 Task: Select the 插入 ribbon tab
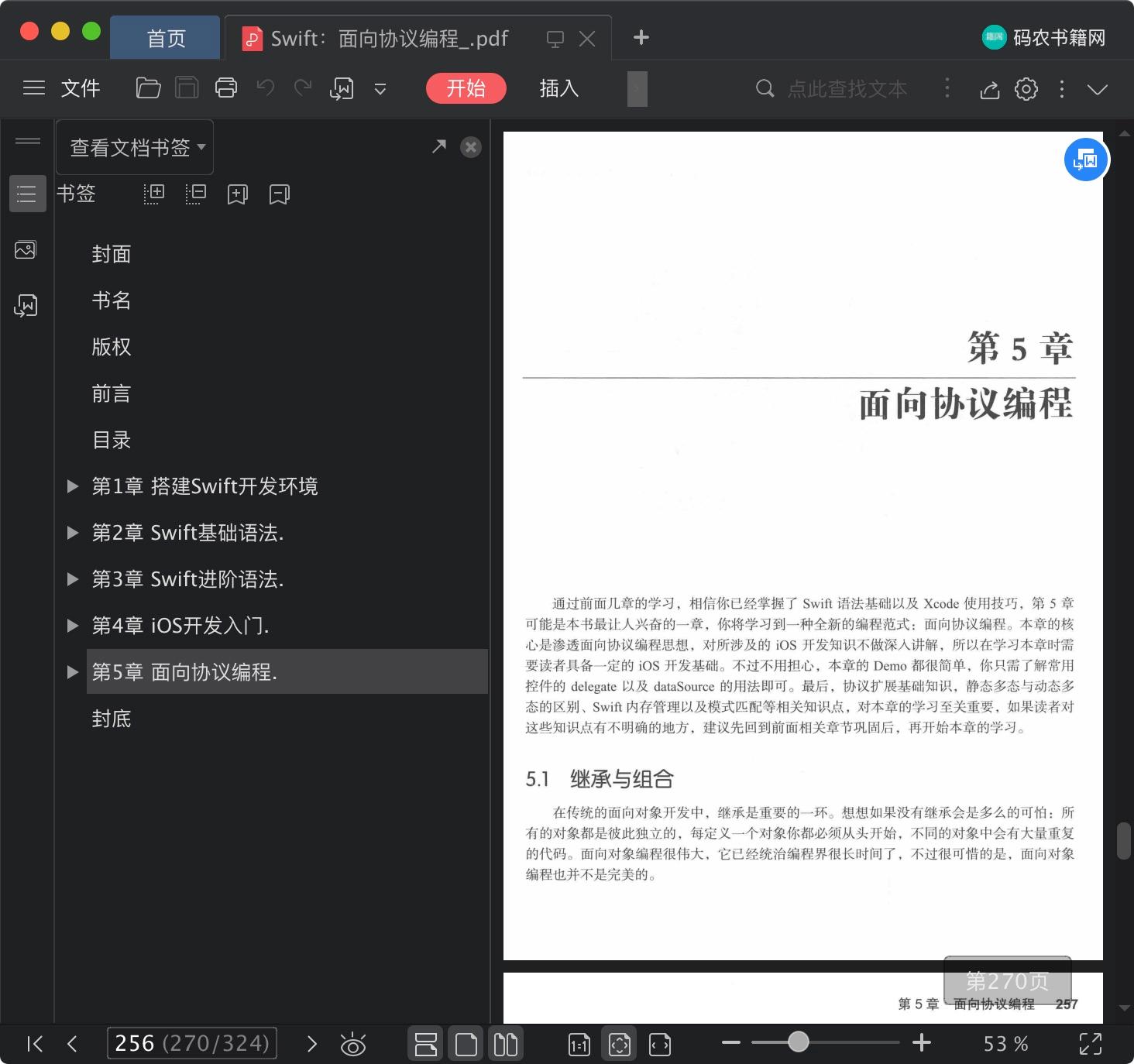pyautogui.click(x=559, y=88)
